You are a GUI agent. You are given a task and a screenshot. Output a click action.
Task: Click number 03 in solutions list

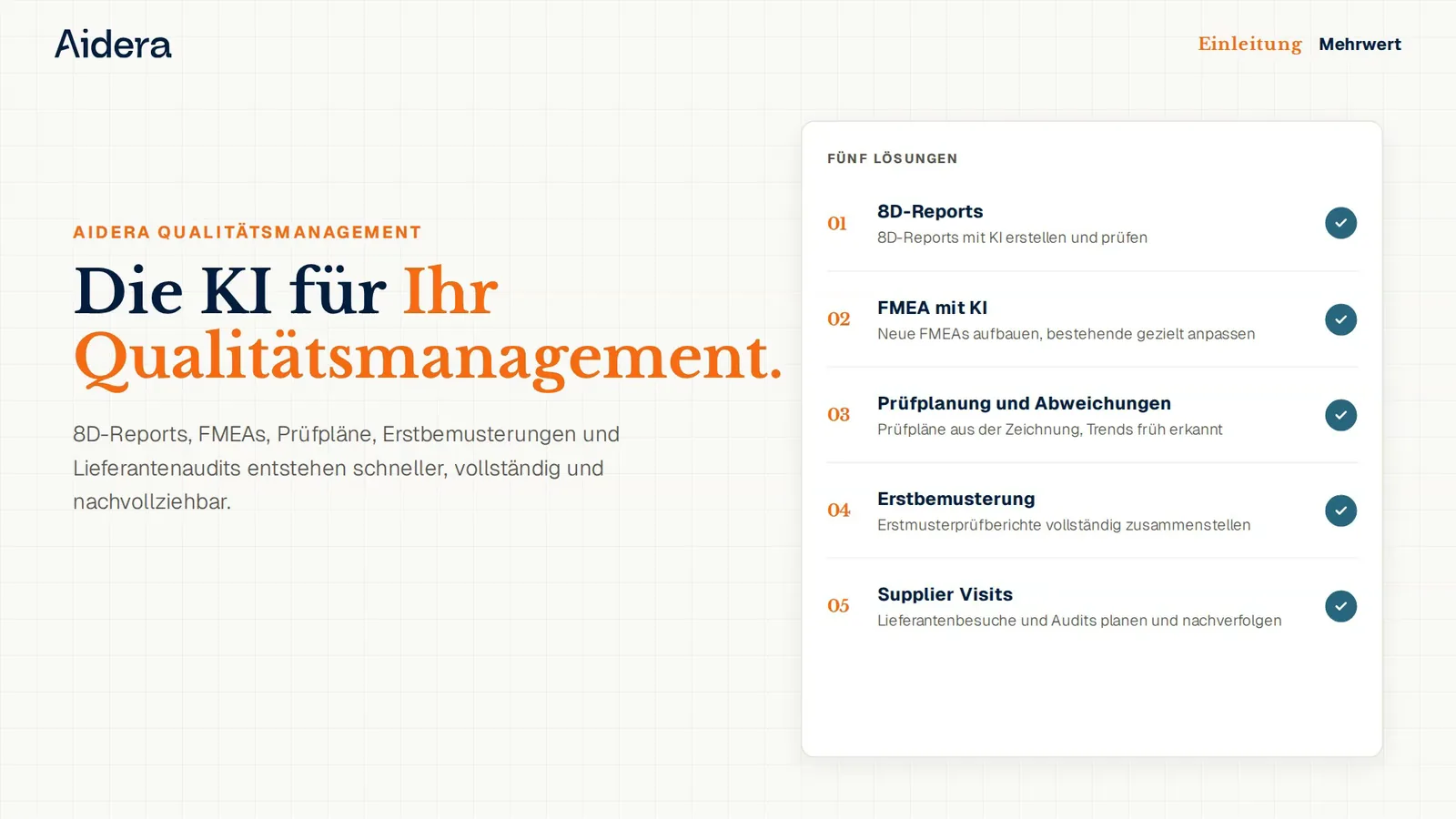click(838, 414)
